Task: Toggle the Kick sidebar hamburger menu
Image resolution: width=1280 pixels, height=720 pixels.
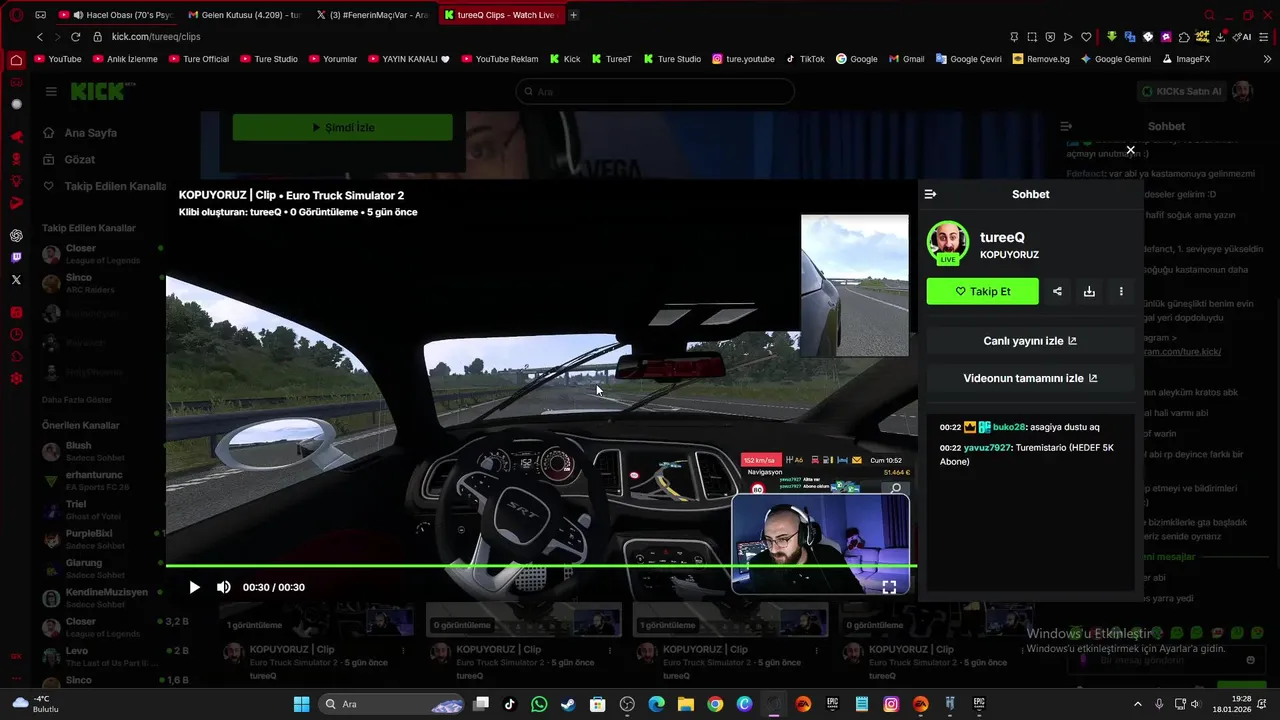Action: coord(51,91)
